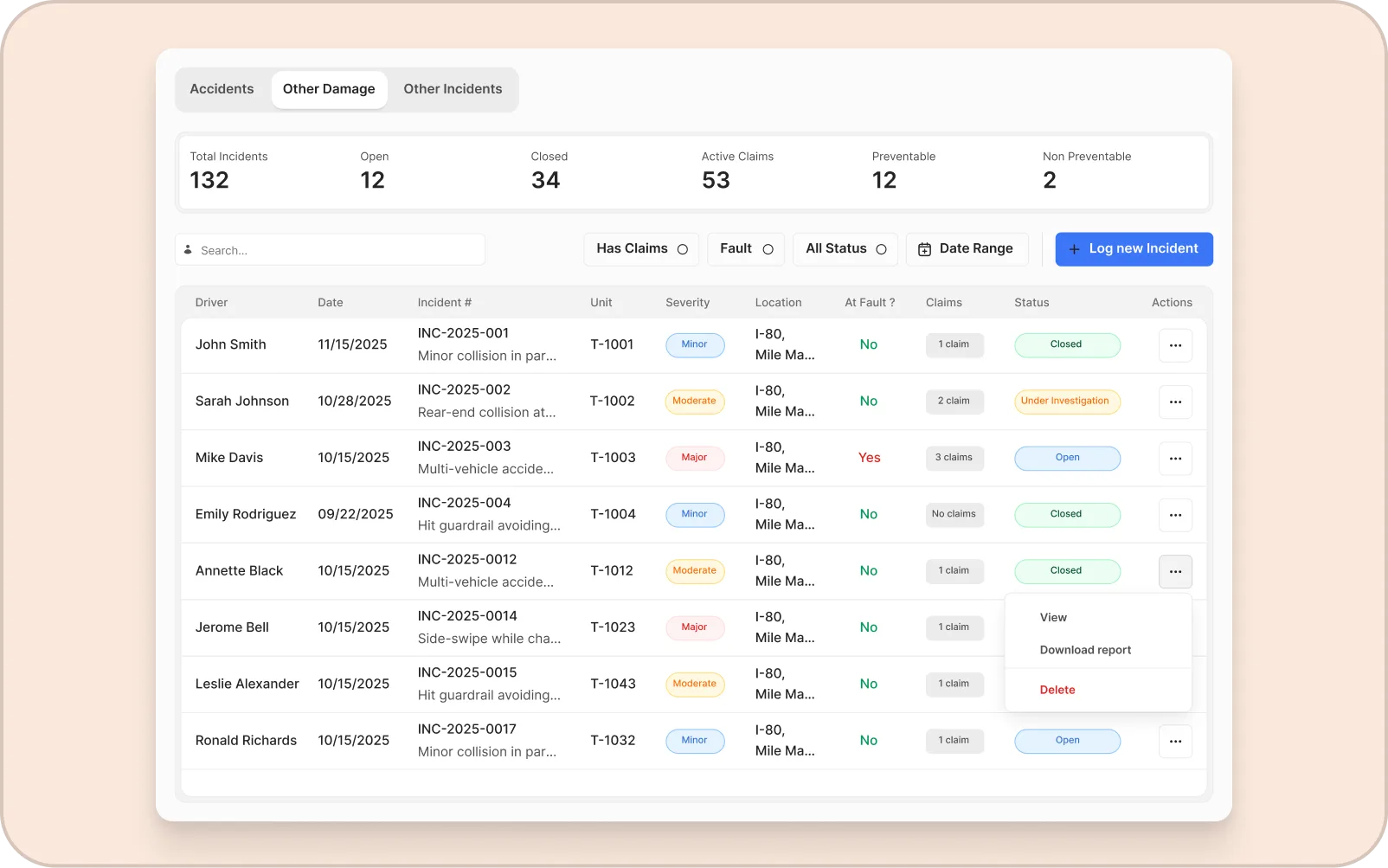The width and height of the screenshot is (1388, 868).
Task: Click the Moderate badge for Leslie Alexander
Action: [x=695, y=684]
